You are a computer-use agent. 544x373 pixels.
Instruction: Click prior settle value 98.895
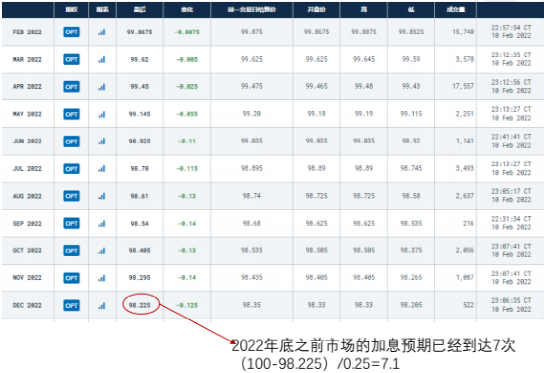tap(252, 168)
